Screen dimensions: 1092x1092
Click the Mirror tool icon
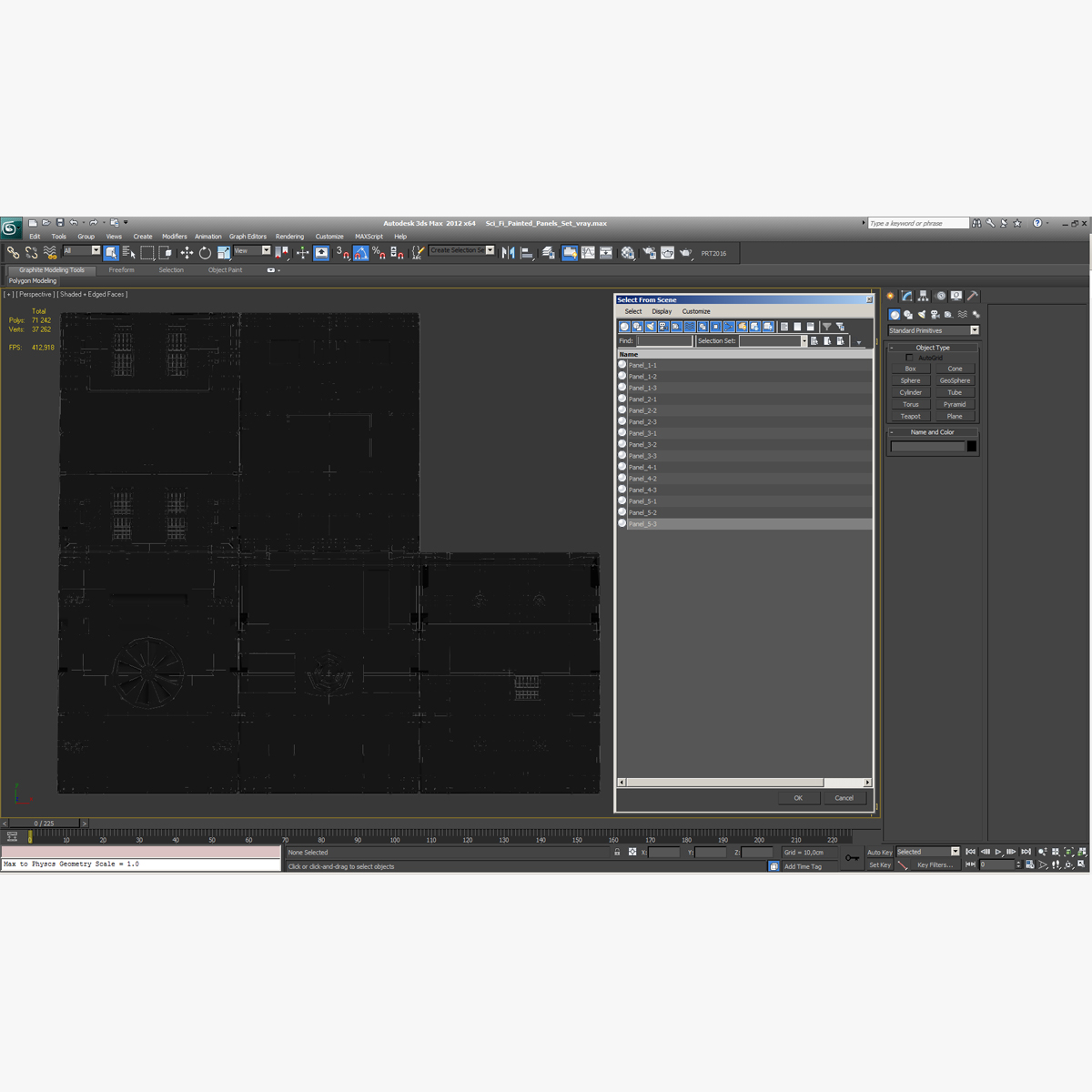[x=508, y=253]
